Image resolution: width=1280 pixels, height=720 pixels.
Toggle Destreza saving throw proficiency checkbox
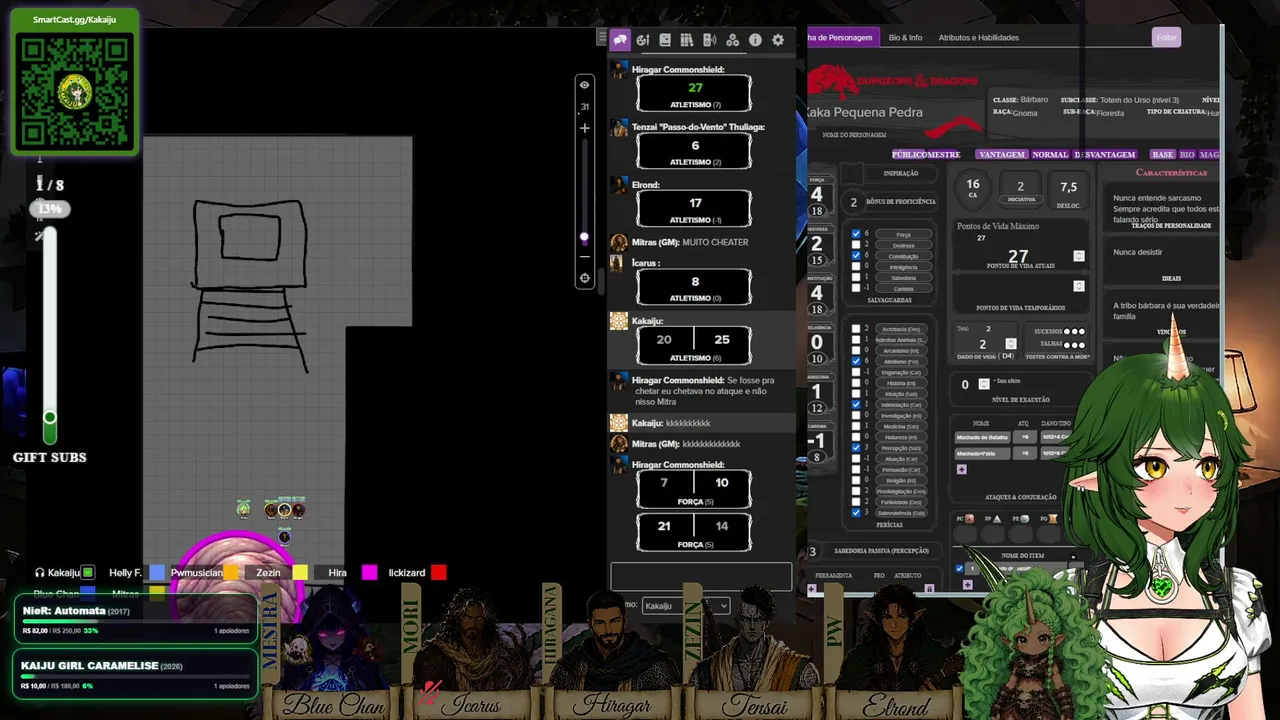tap(856, 245)
